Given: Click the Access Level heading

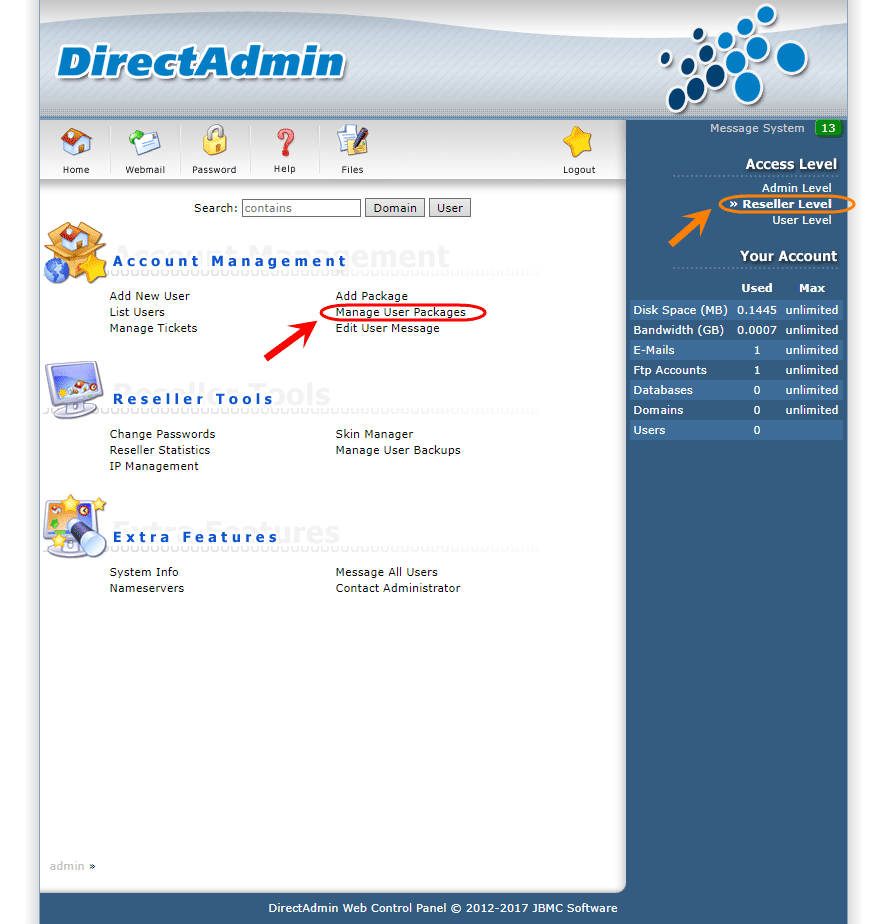Looking at the screenshot, I should [x=791, y=164].
